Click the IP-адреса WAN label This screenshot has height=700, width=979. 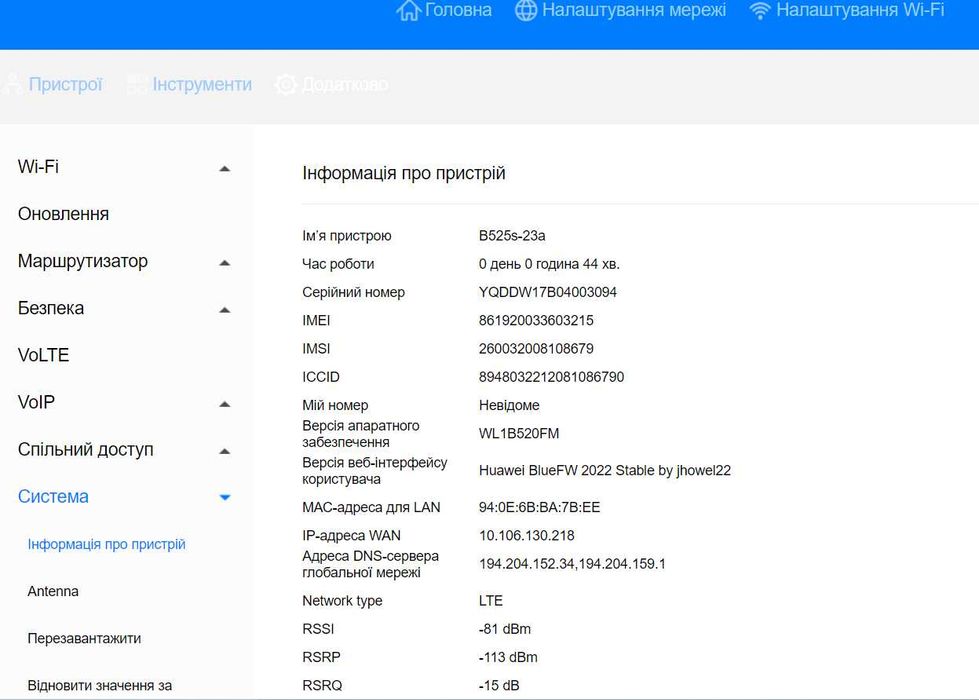click(352, 535)
